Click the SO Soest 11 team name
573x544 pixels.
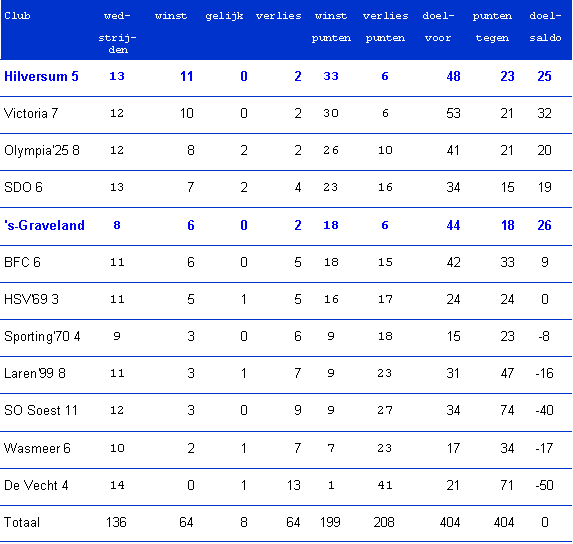pos(41,410)
